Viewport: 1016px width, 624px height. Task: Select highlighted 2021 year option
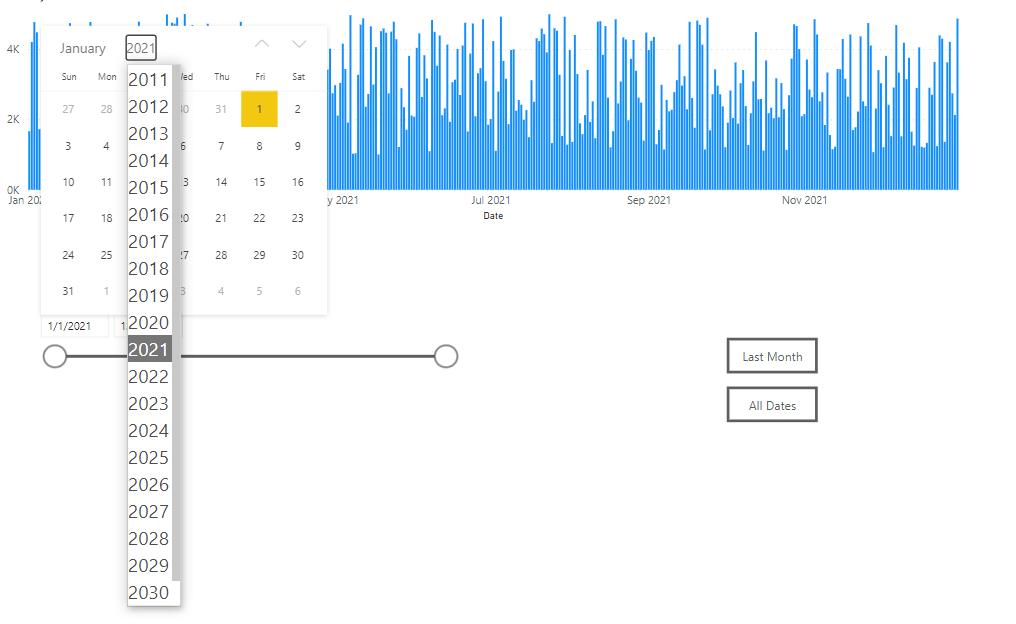click(x=149, y=350)
